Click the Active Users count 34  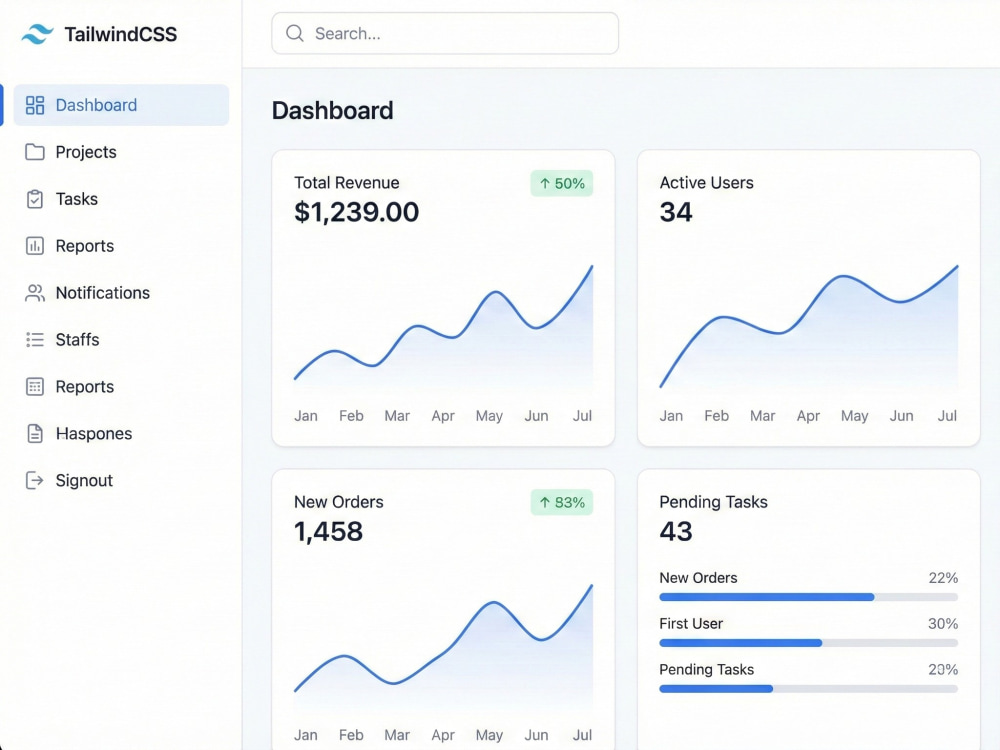tap(676, 212)
